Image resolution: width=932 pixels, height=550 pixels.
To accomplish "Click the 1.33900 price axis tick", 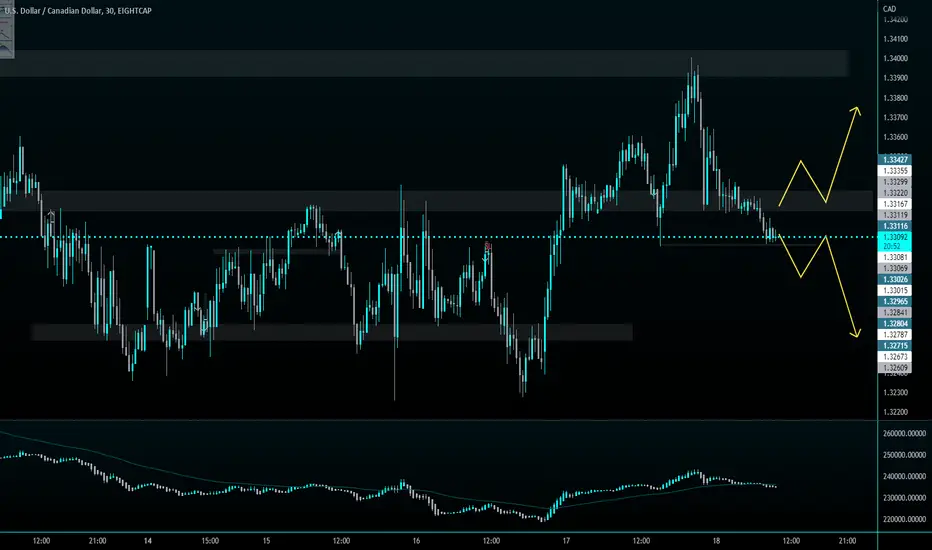I will pyautogui.click(x=895, y=78).
